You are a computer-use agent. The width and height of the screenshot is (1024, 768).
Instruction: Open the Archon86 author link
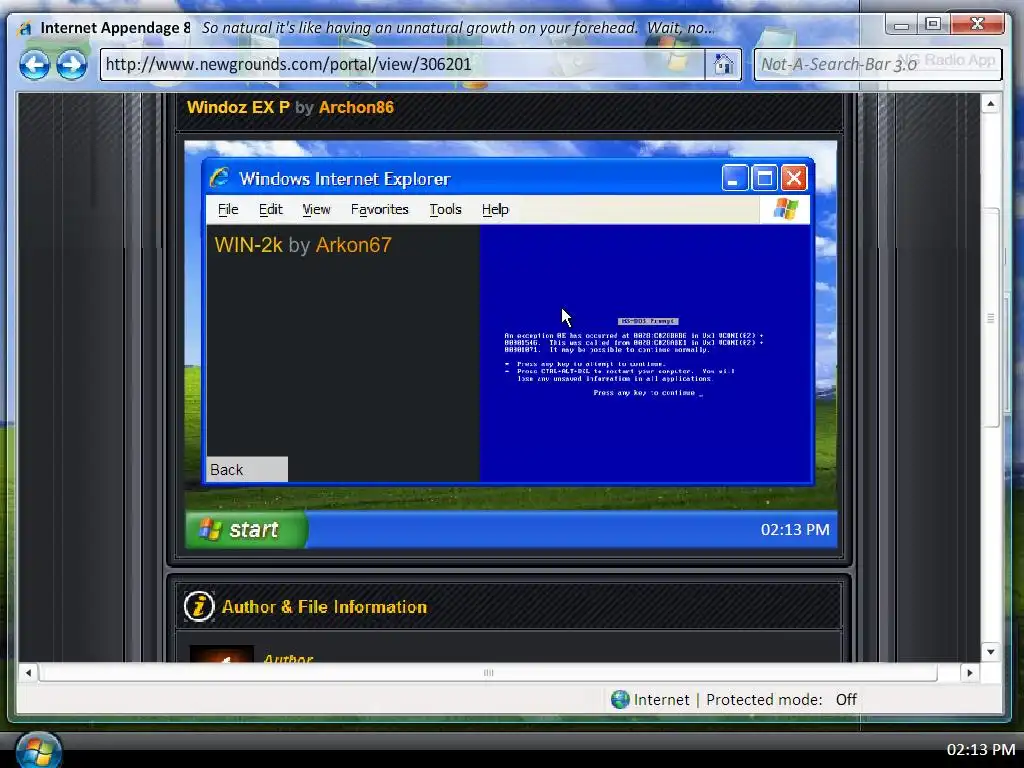tap(356, 107)
